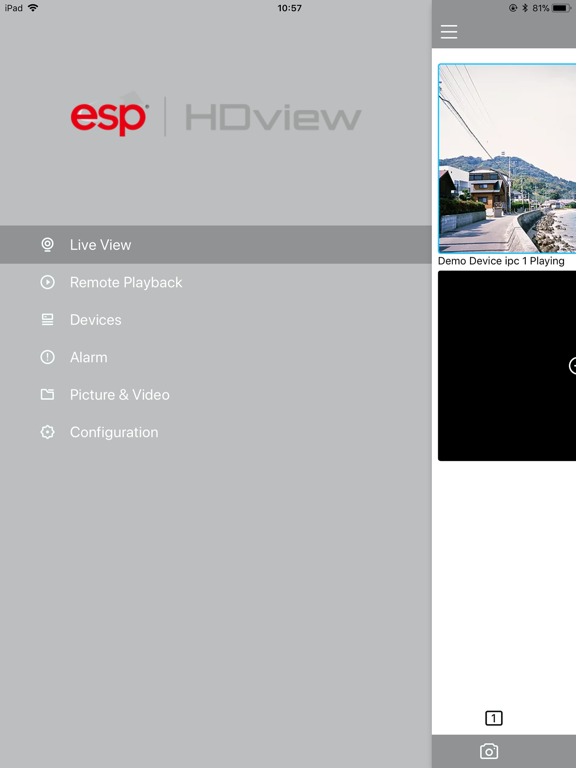Click the Live View camera icon
576x768 pixels.
coord(48,244)
